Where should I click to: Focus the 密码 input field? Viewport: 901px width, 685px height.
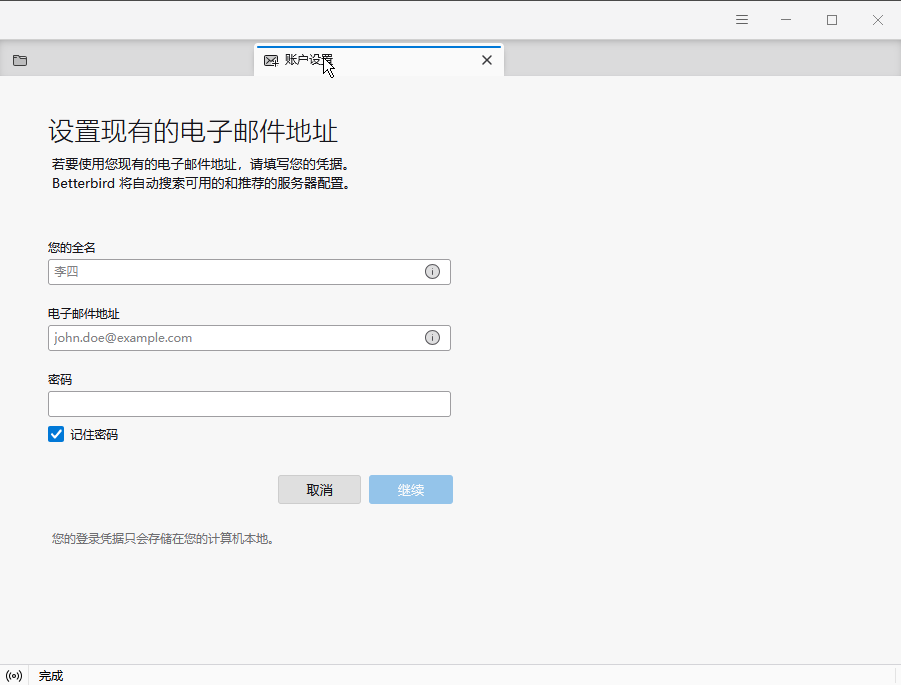(249, 404)
